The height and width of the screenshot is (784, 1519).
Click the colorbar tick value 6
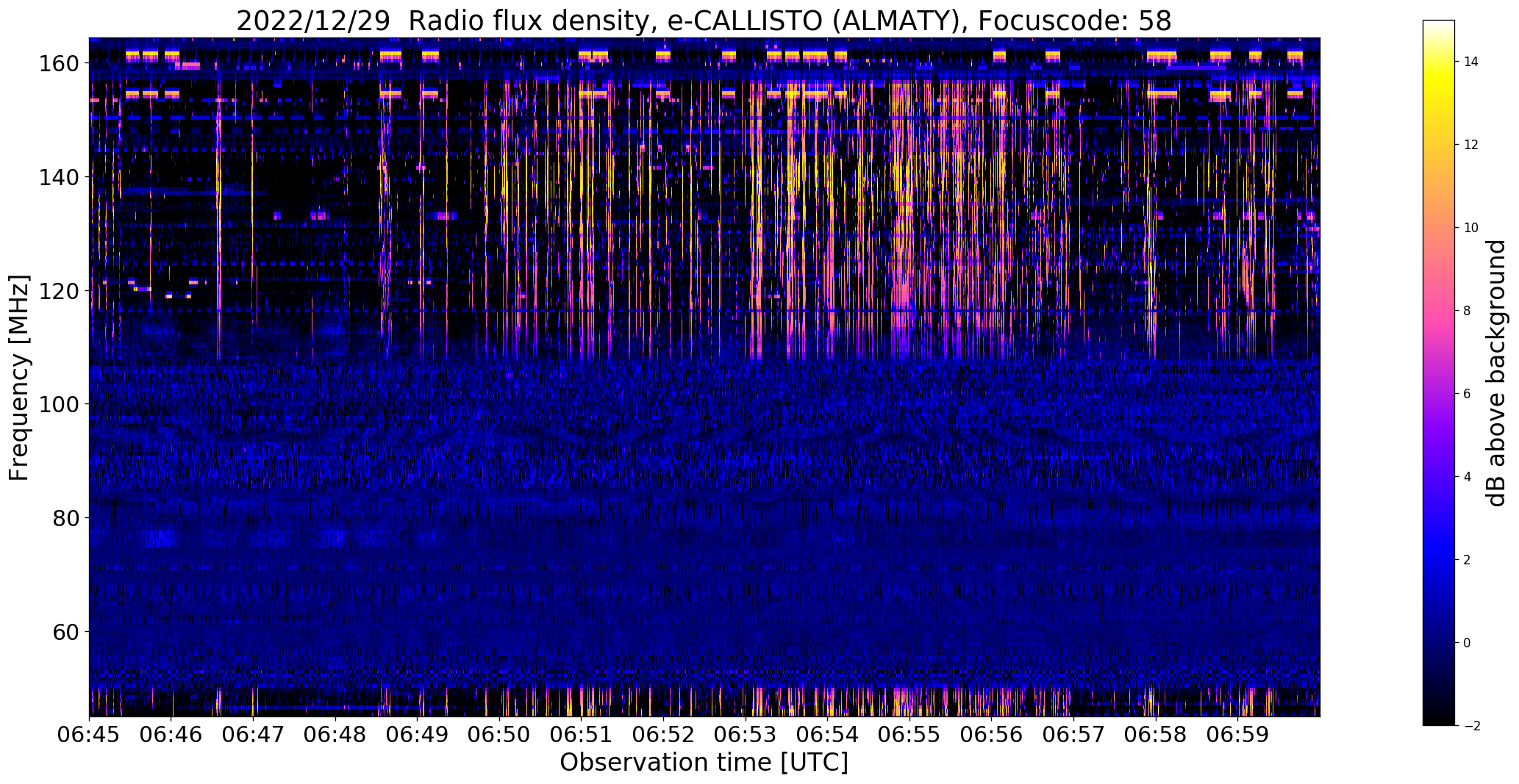click(1468, 394)
